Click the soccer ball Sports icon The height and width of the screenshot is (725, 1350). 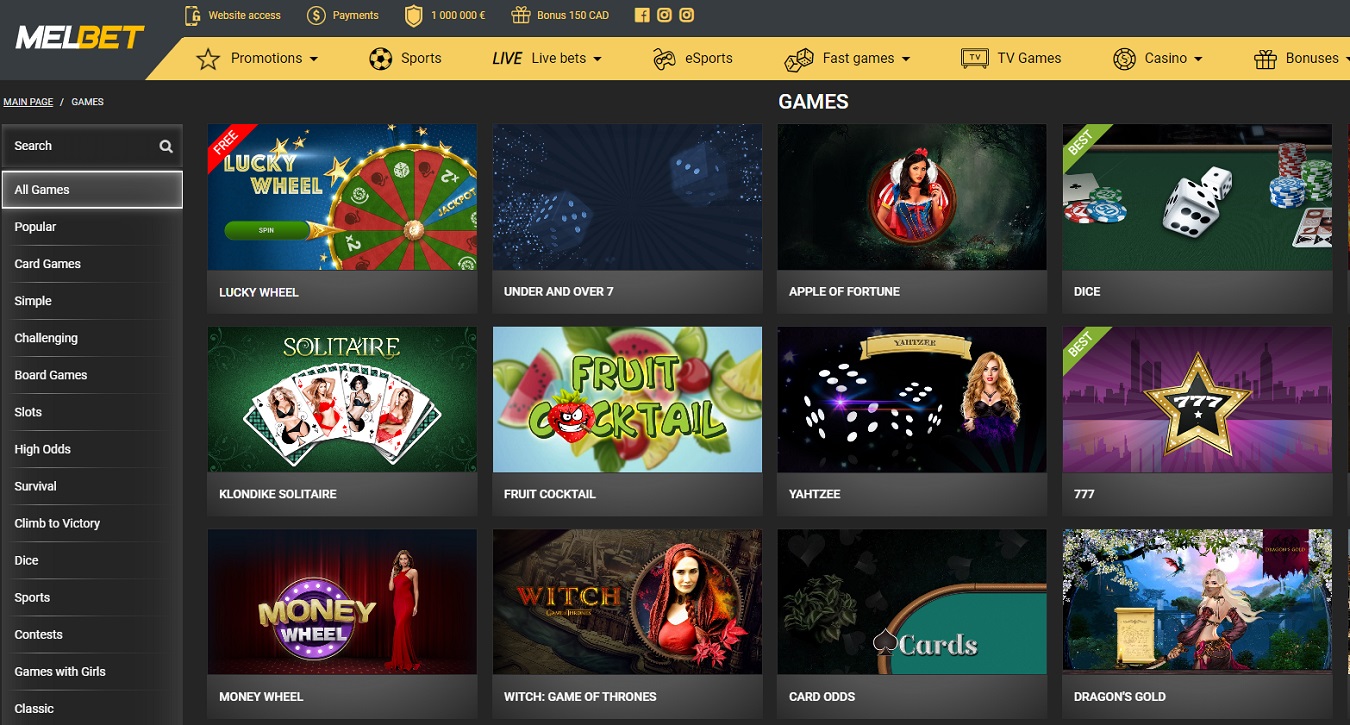click(x=380, y=58)
